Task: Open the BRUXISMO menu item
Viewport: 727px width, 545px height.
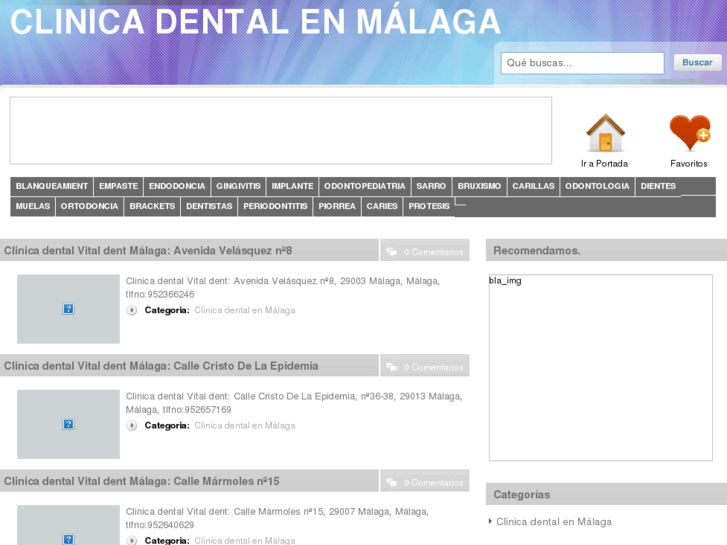Action: pos(479,186)
